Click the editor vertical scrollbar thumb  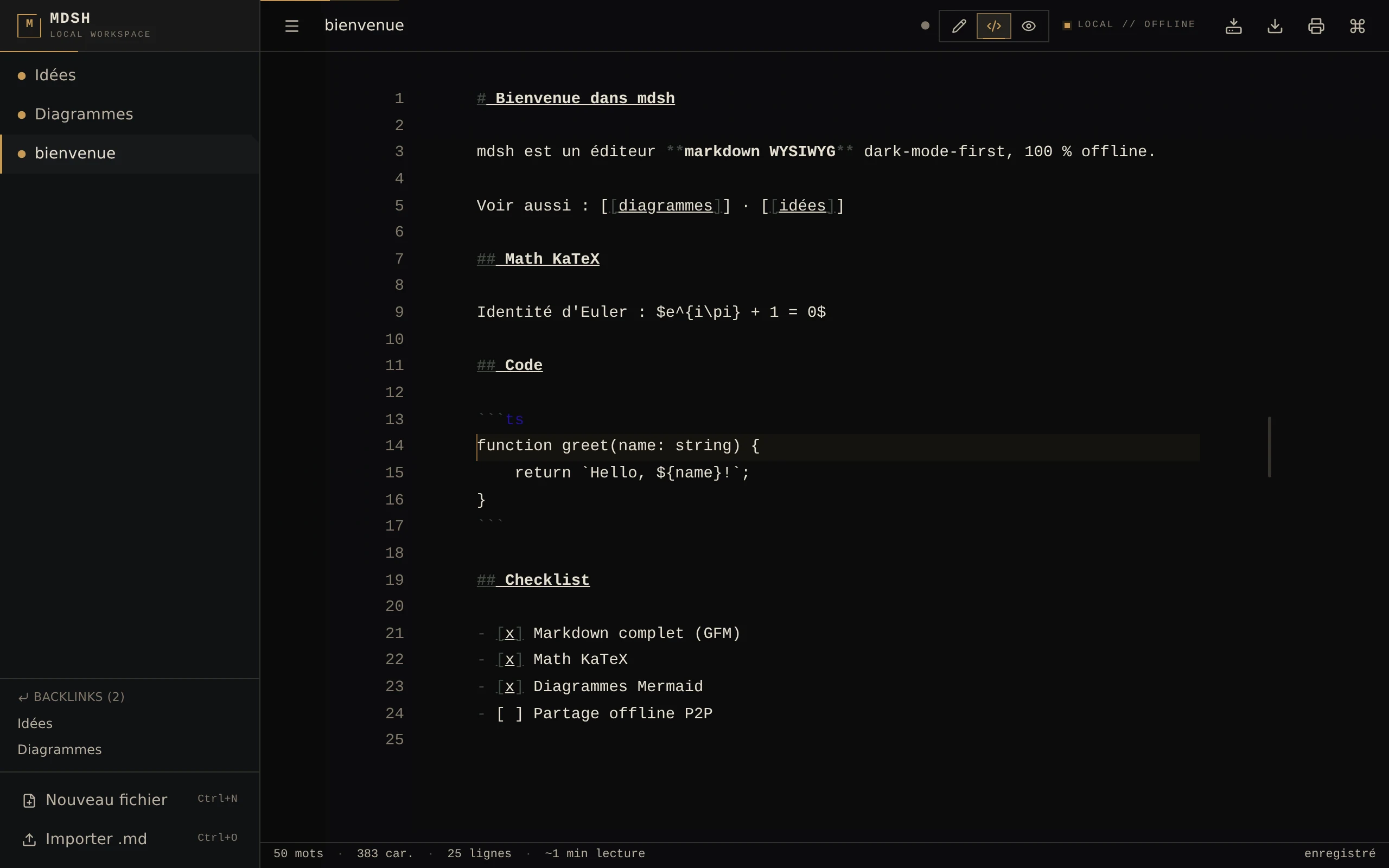pos(1269,446)
